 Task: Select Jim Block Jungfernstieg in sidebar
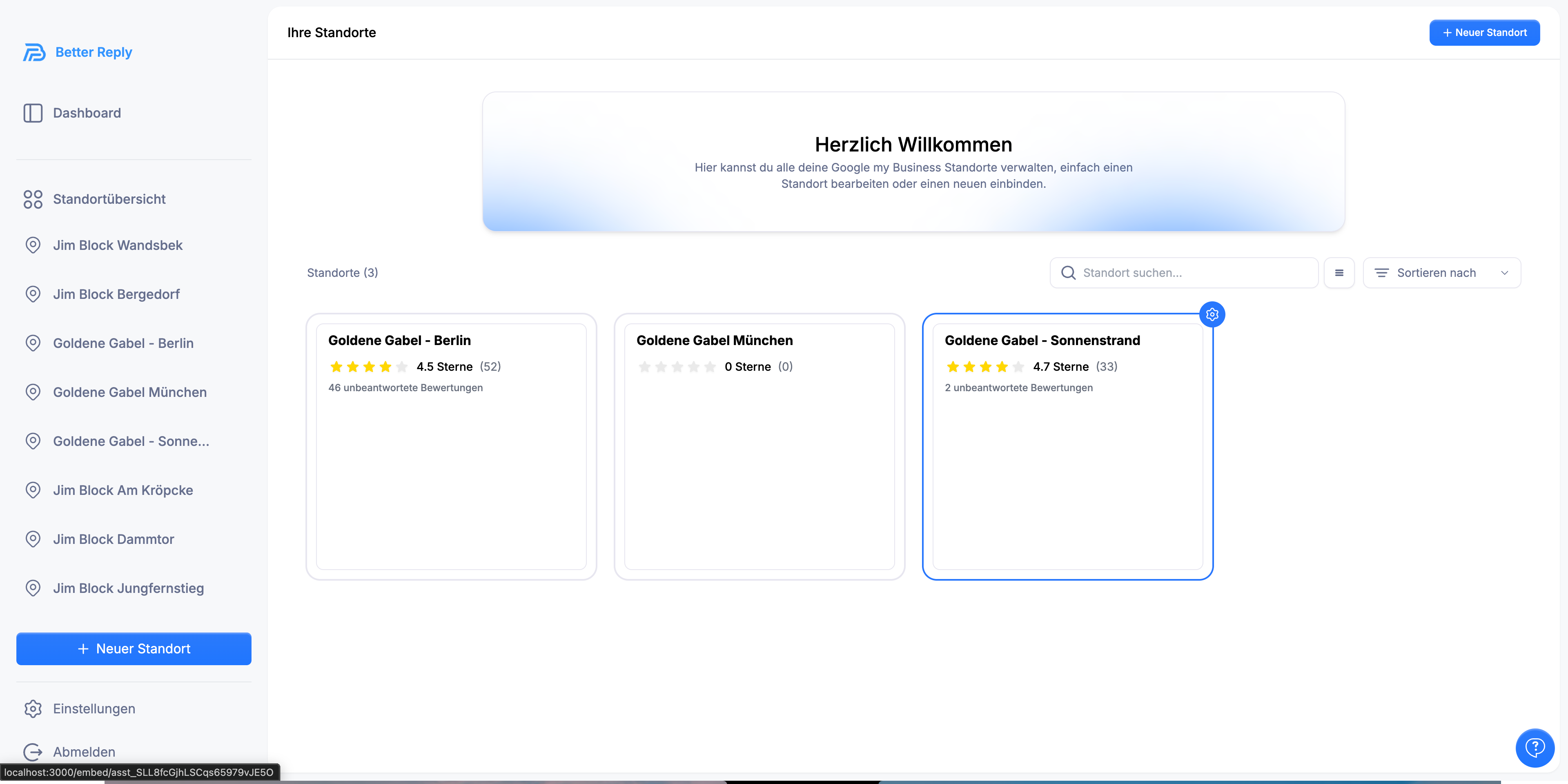128,588
